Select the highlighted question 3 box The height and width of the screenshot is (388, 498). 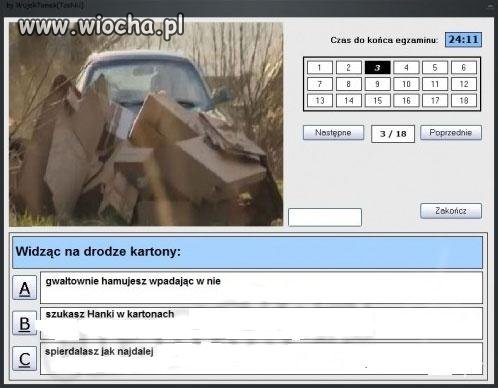pos(377,68)
